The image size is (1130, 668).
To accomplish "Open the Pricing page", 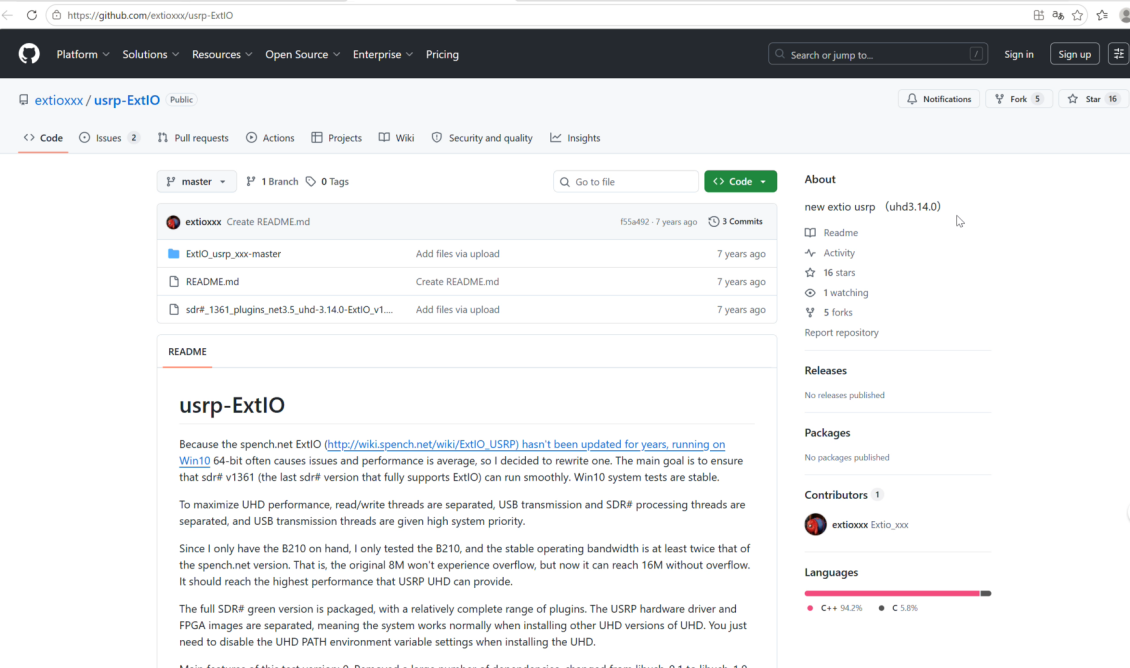I will 442,54.
